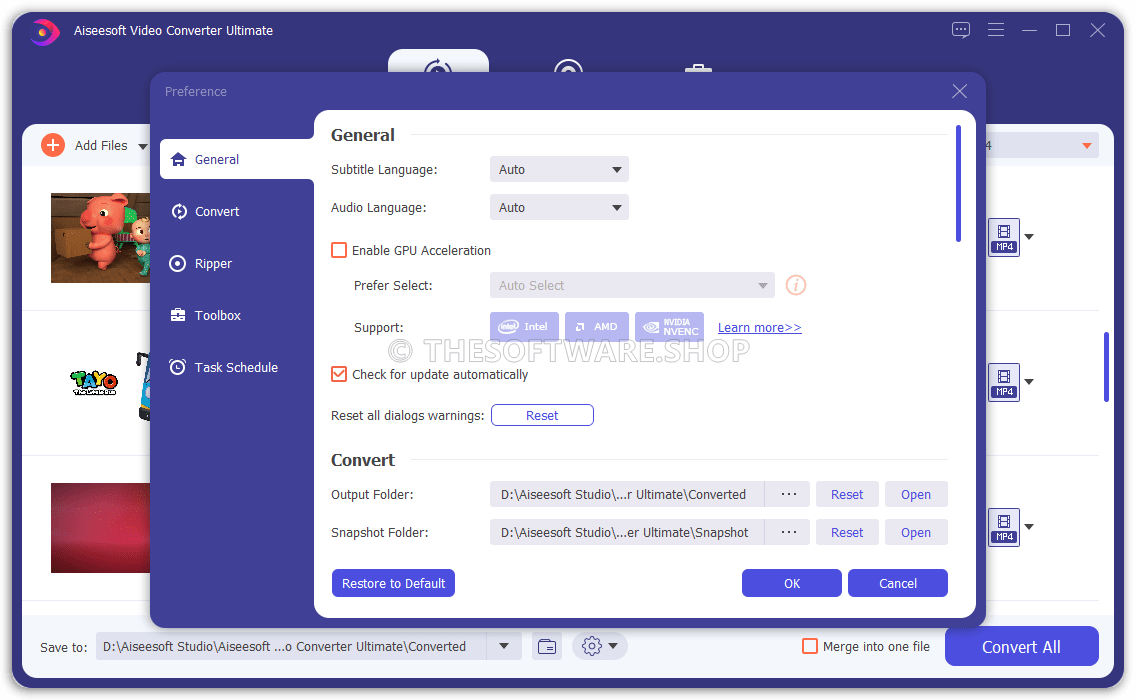Switch to the Task Schedule preference tab
The image size is (1136, 700).
tap(237, 367)
